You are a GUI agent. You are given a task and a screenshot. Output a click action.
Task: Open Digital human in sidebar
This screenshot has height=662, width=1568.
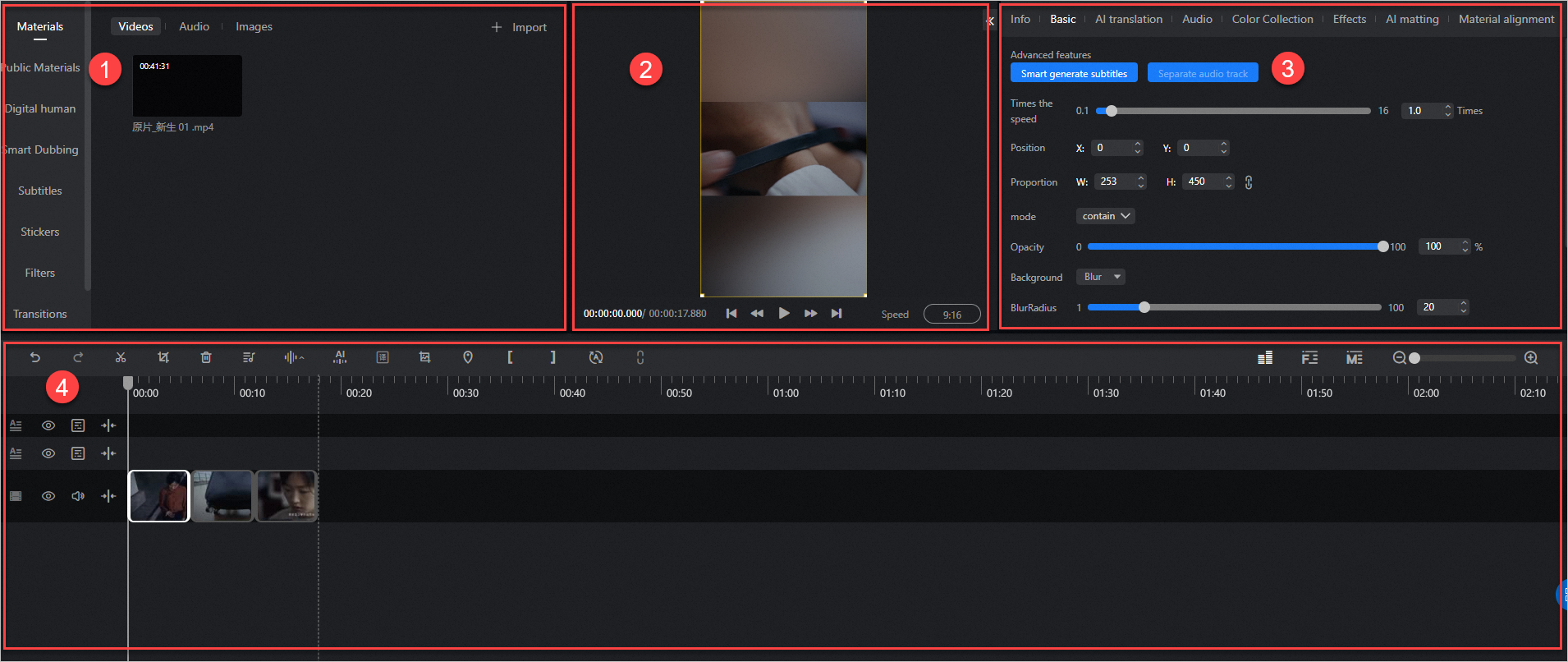coord(40,108)
